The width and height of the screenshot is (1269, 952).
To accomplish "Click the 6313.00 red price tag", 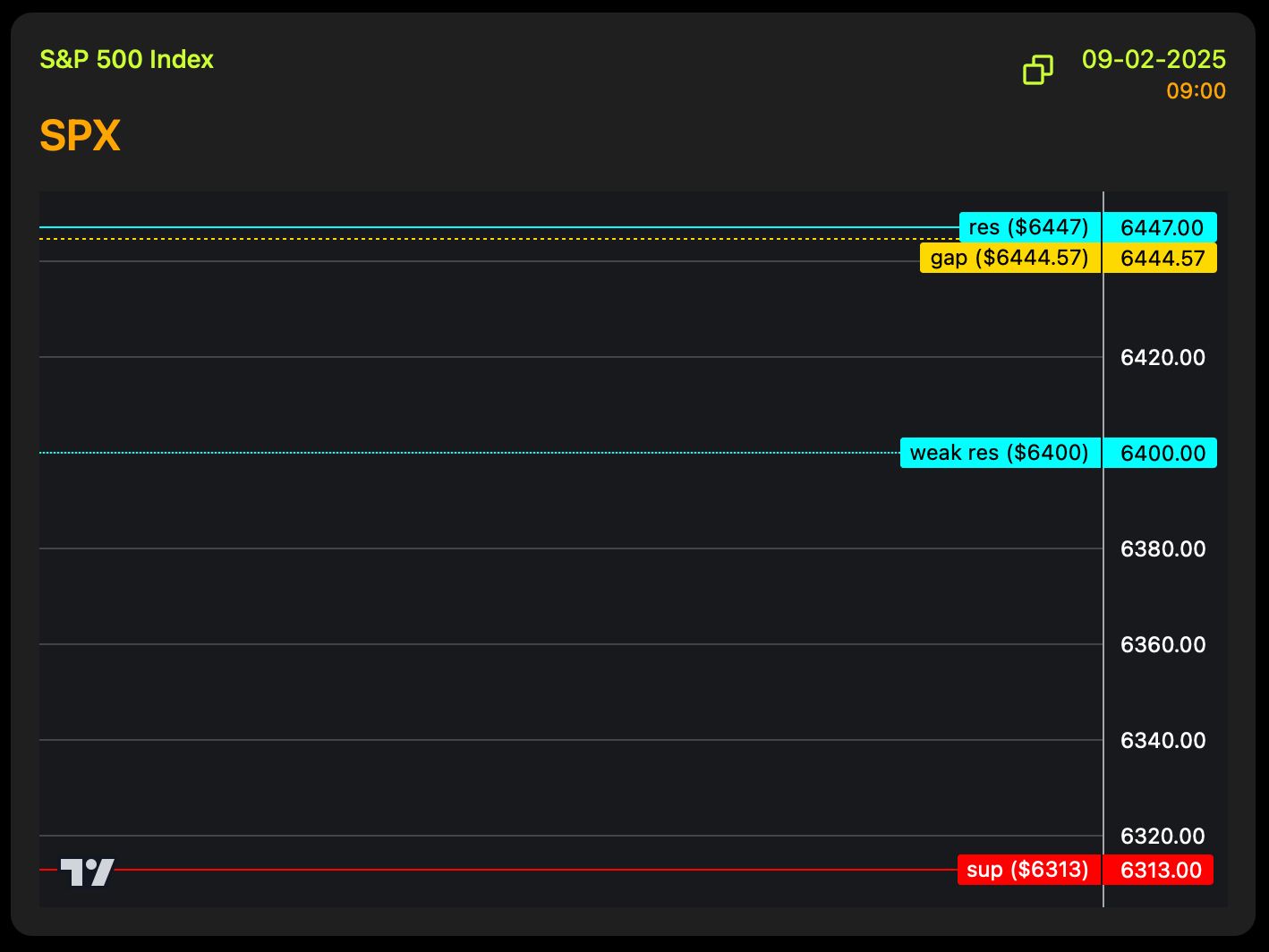I will (x=1158, y=870).
